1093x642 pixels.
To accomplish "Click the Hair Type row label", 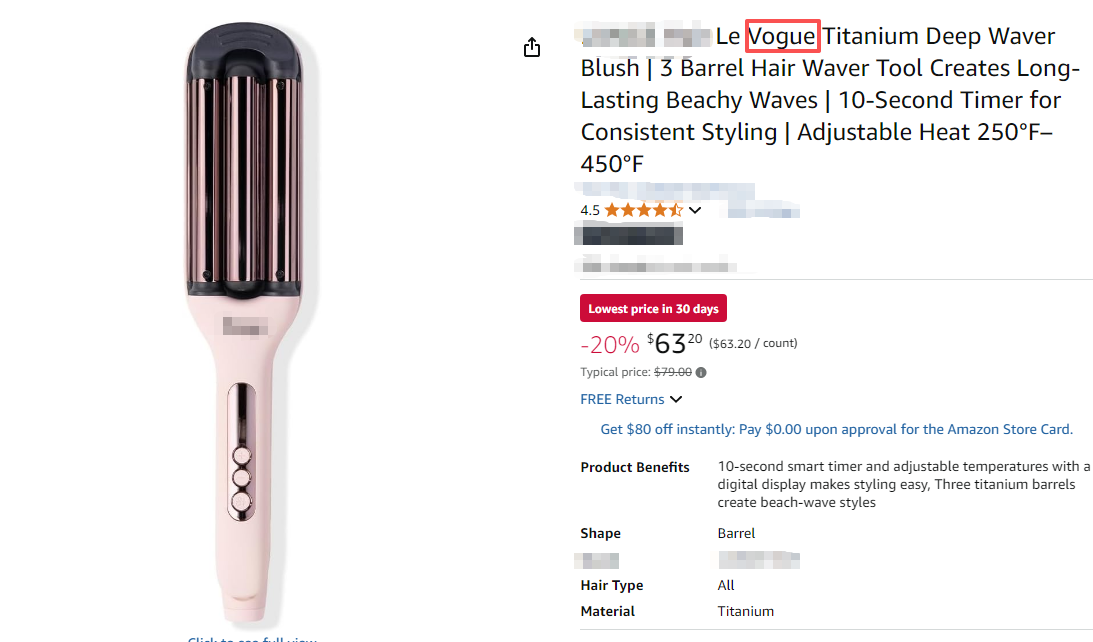I will point(611,585).
